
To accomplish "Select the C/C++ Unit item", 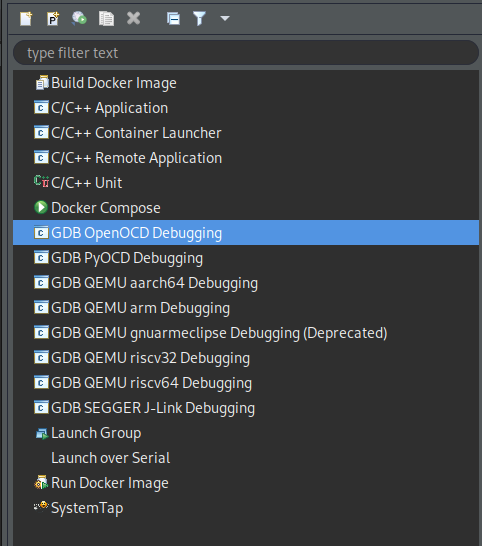I will click(x=86, y=183).
